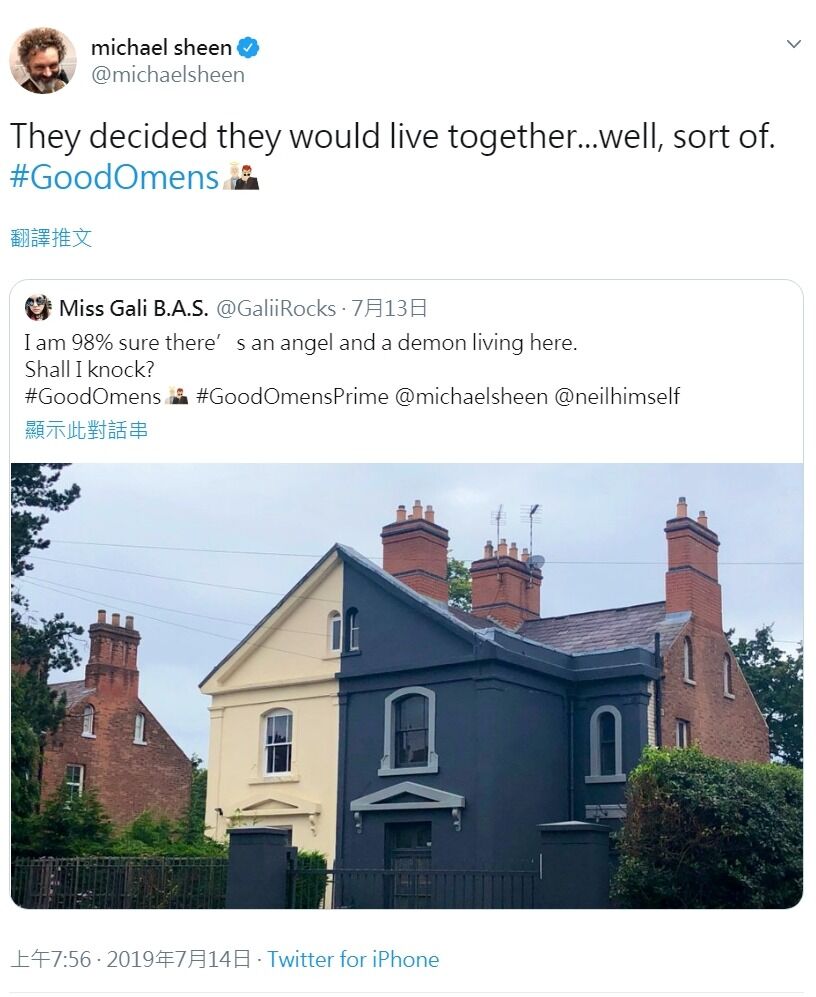Open #GoodOmens hashtag in quoted tweet
Viewport: 816px width, 997px height.
click(93, 396)
